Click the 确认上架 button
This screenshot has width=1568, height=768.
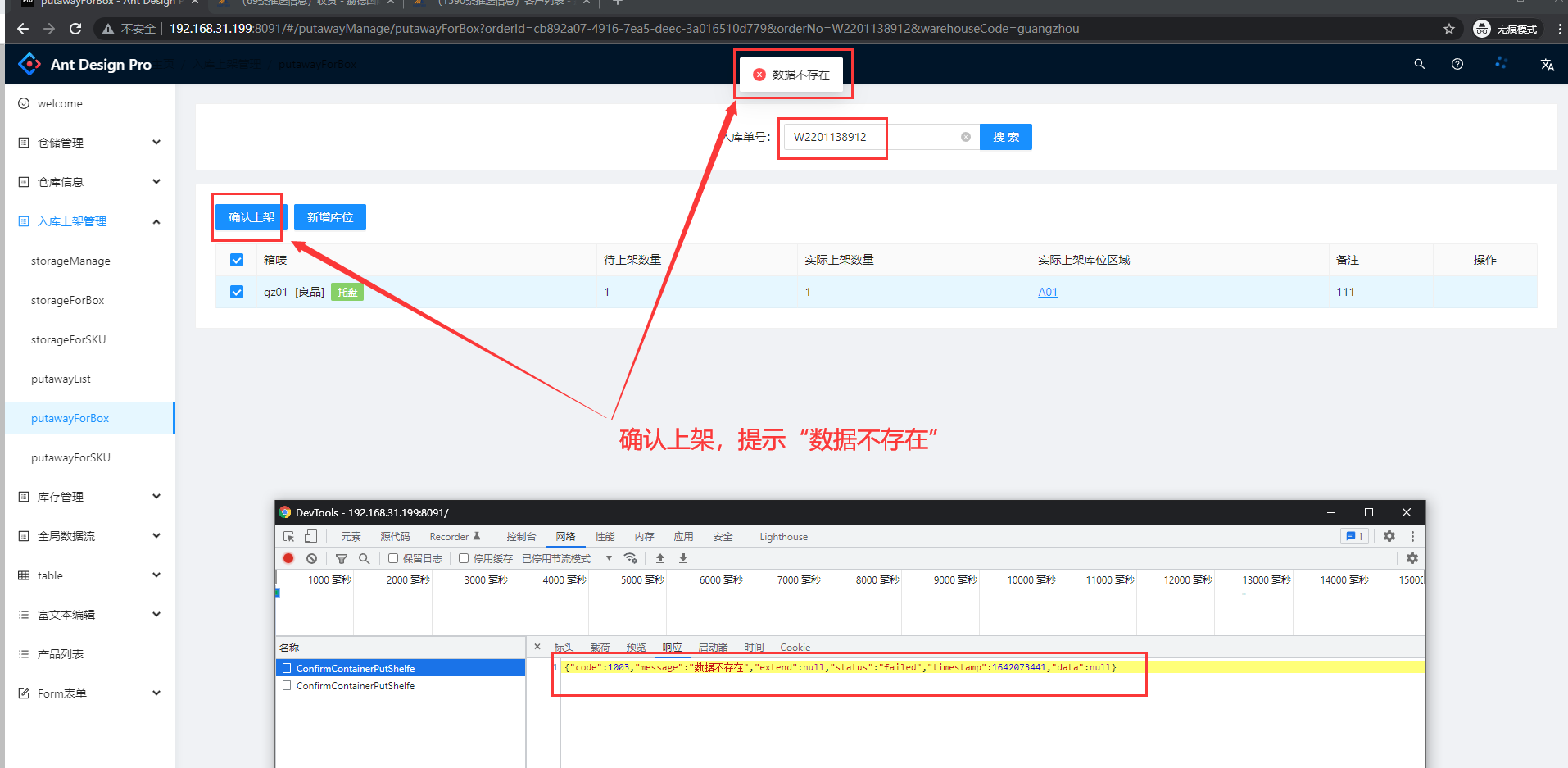(252, 217)
